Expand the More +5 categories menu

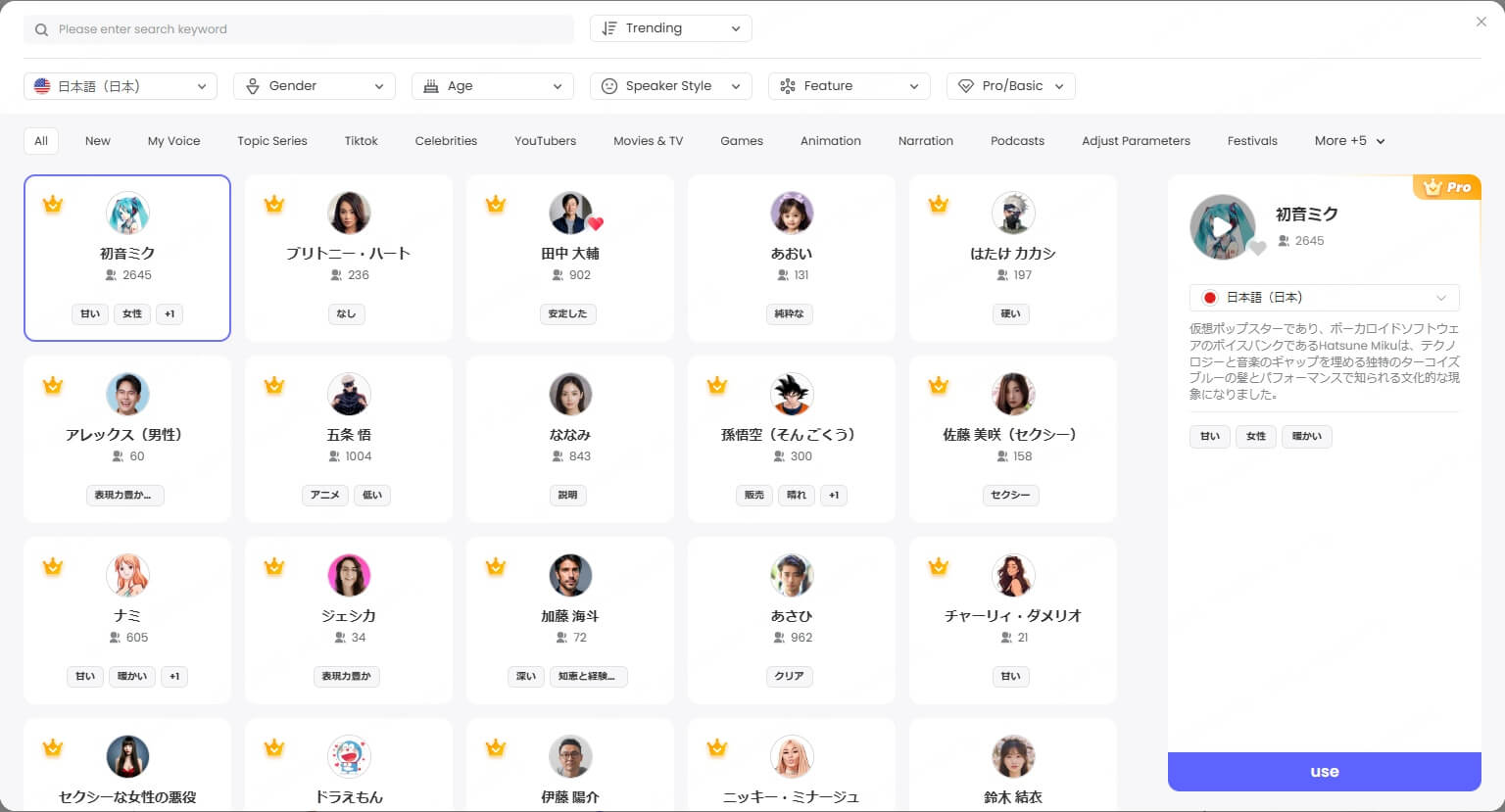(1349, 141)
